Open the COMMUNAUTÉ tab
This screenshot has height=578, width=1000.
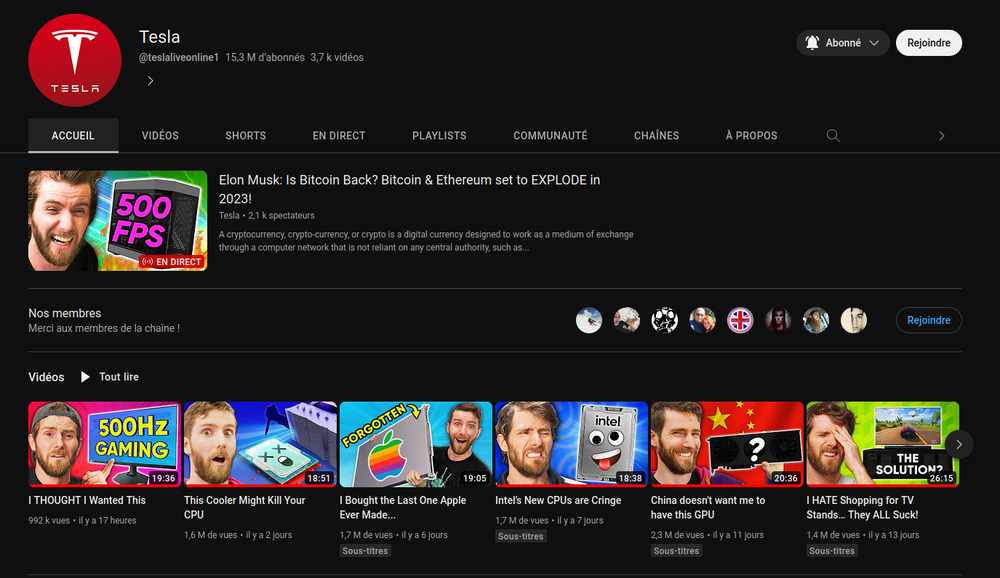[x=550, y=135]
